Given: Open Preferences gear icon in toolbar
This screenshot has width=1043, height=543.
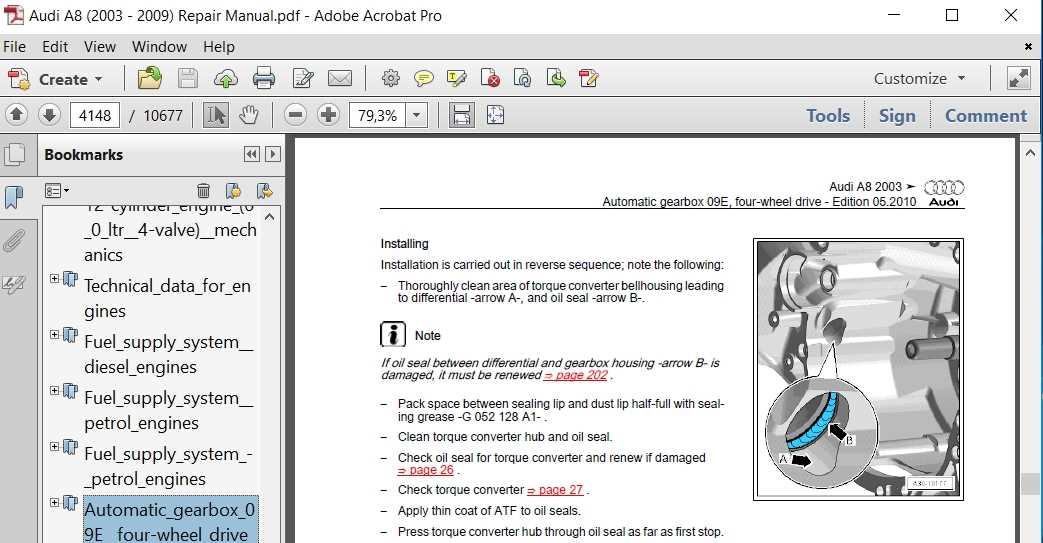Looking at the screenshot, I should pyautogui.click(x=390, y=79).
